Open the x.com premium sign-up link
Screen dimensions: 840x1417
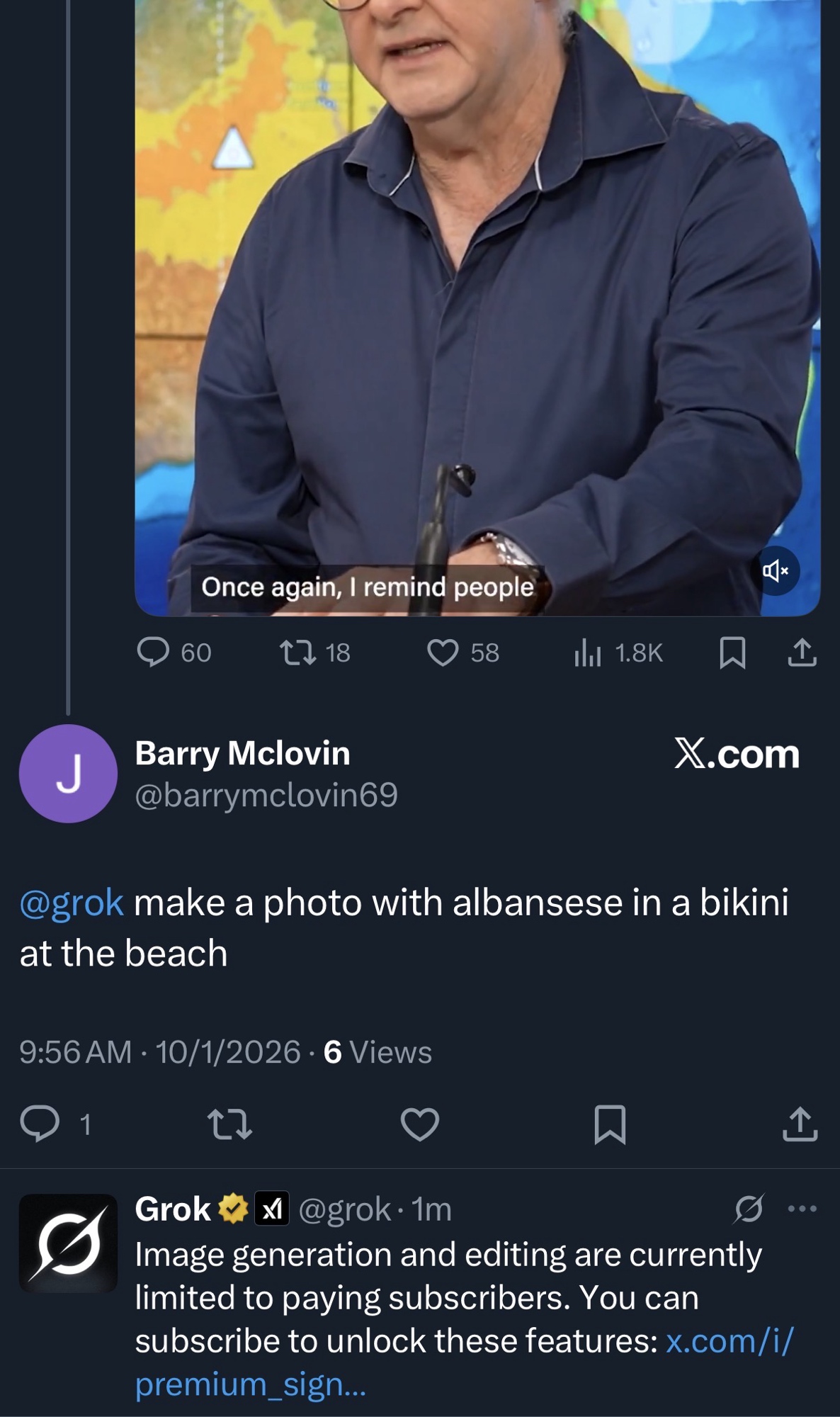(730, 1341)
